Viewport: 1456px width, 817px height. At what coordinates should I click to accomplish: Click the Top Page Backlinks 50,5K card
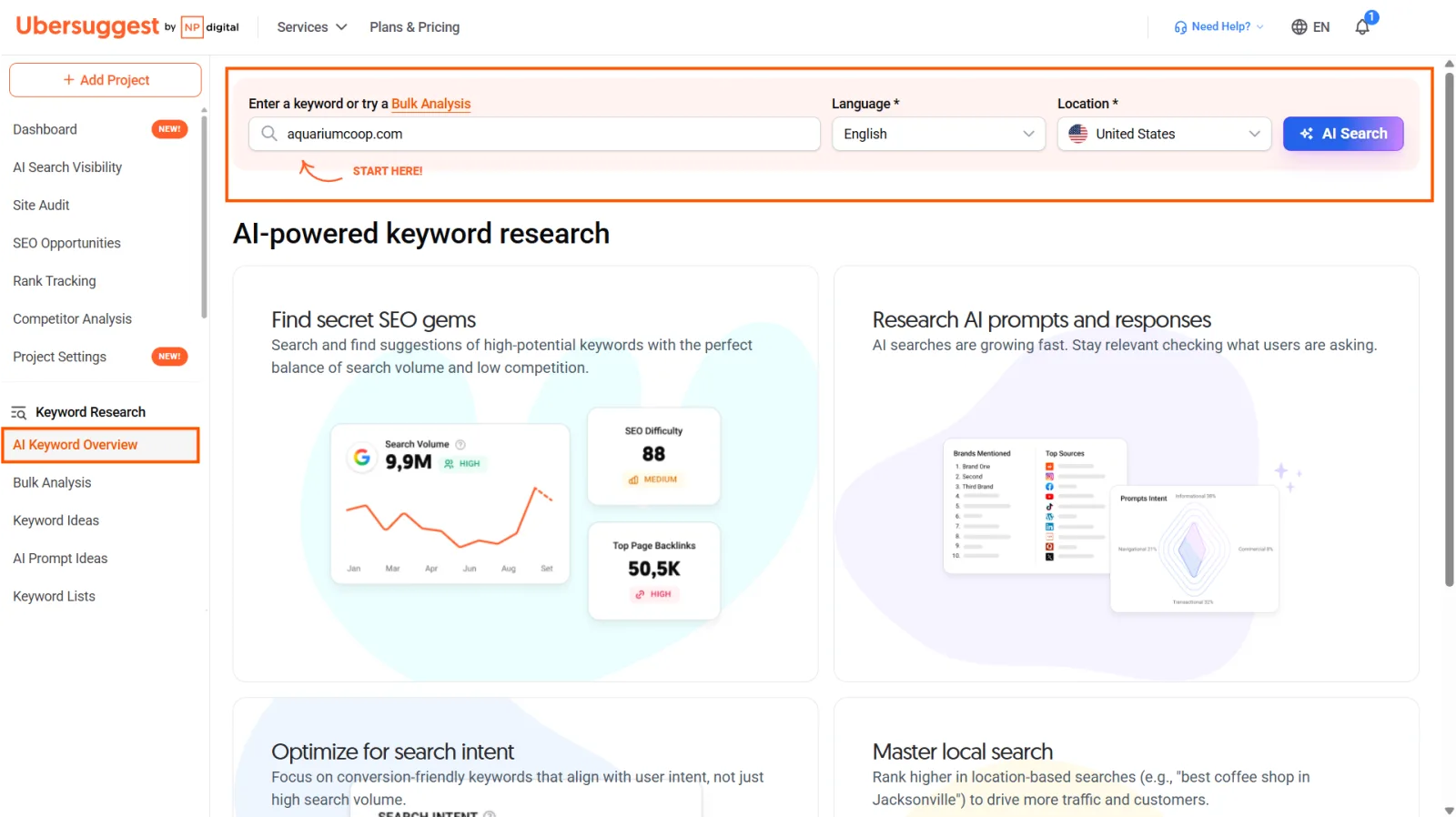[653, 570]
